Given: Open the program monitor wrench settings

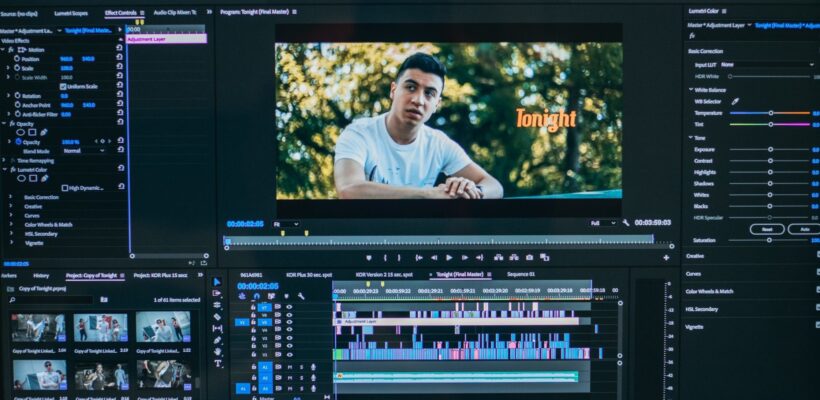Looking at the screenshot, I should coord(626,223).
